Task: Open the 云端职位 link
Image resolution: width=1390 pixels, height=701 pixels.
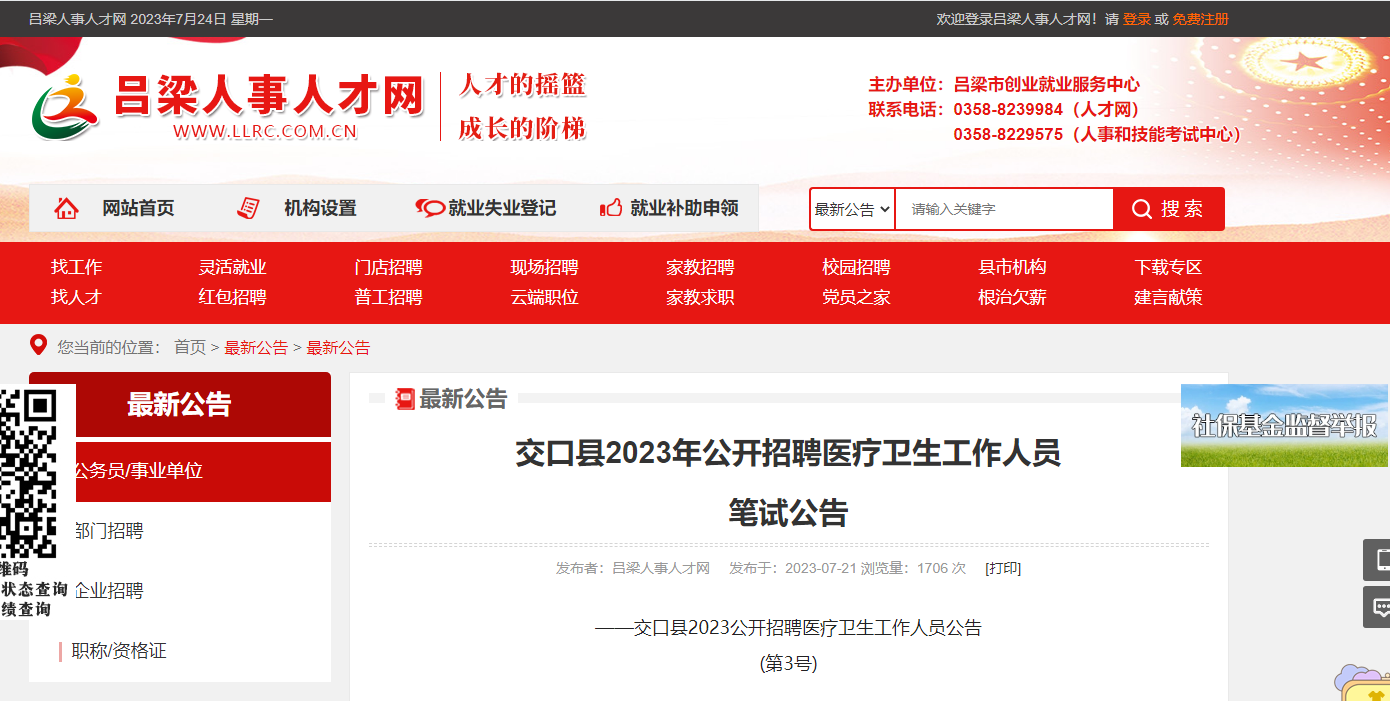Action: 545,297
